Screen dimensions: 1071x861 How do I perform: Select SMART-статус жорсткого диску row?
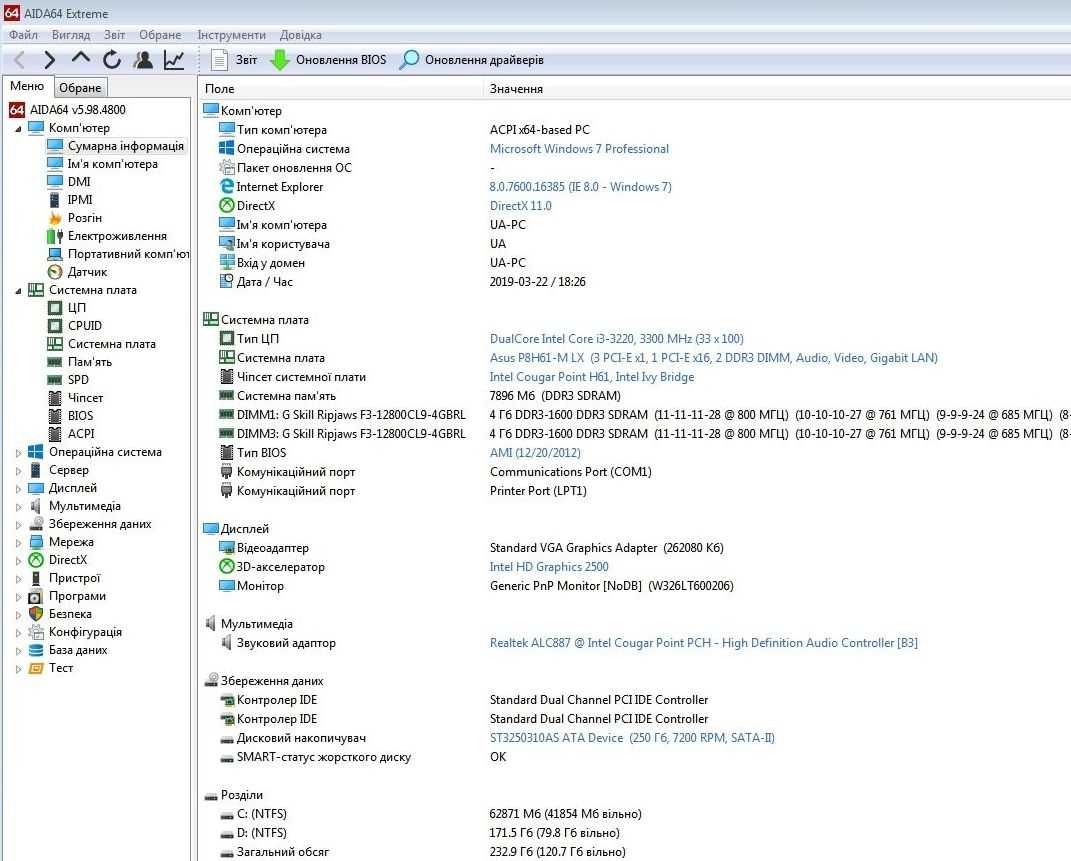point(634,757)
